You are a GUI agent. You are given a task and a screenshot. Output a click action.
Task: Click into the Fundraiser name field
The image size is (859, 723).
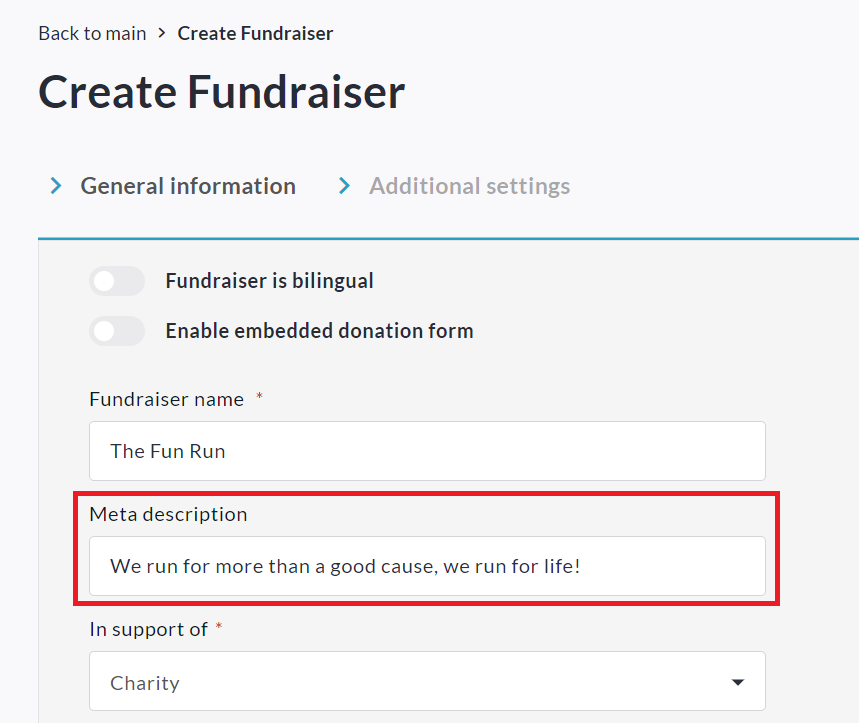(427, 451)
